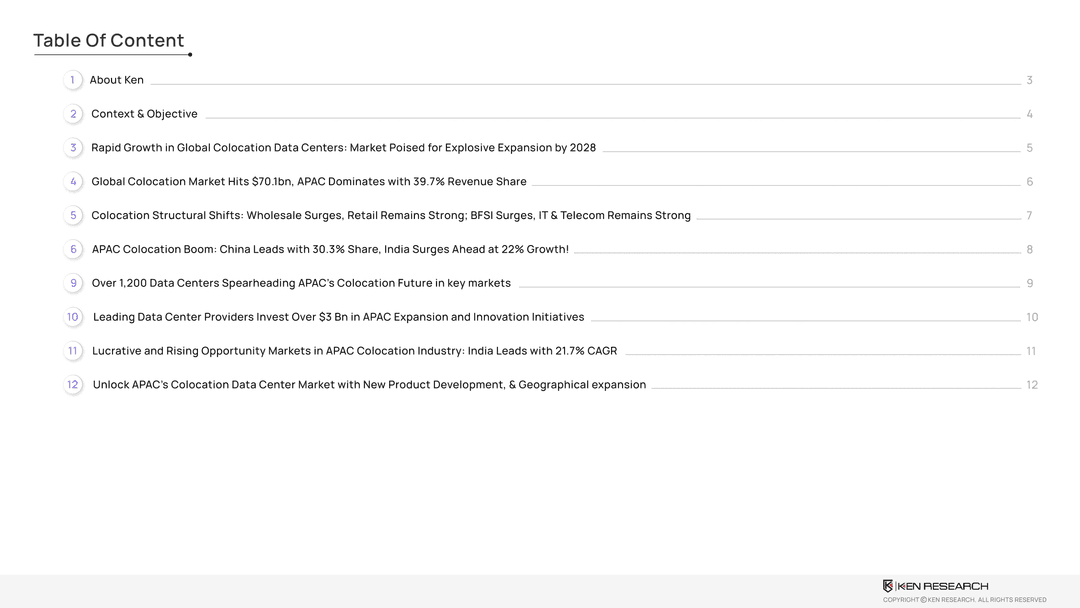Screen dimensions: 1080x608
Task: Open APAC Colocation Boom: China Leads entry
Action: [x=330, y=249]
